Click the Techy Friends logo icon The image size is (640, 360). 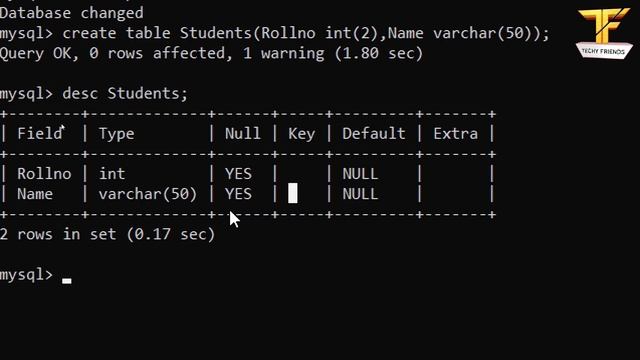pyautogui.click(x=604, y=33)
